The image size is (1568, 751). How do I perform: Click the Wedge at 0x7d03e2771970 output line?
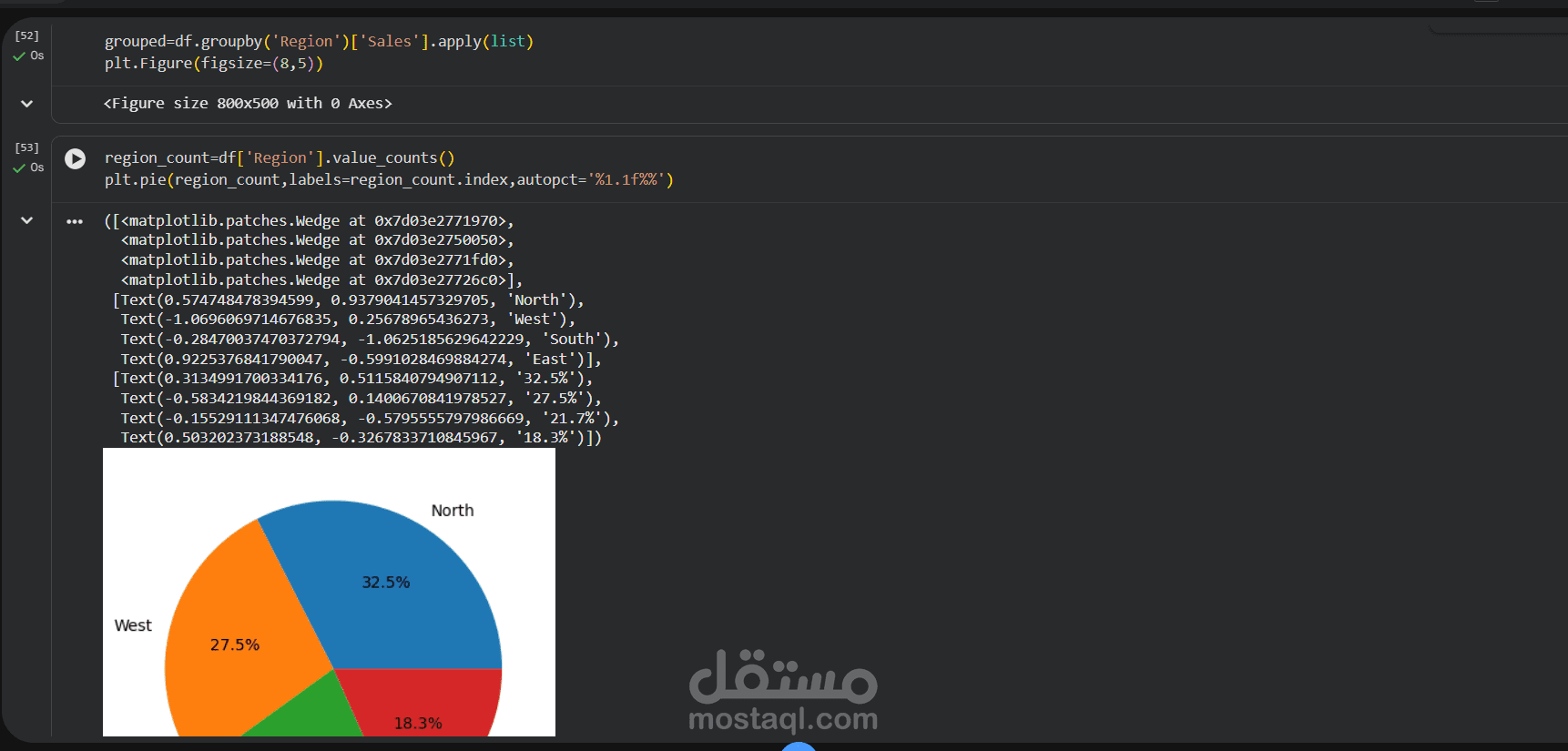click(310, 220)
